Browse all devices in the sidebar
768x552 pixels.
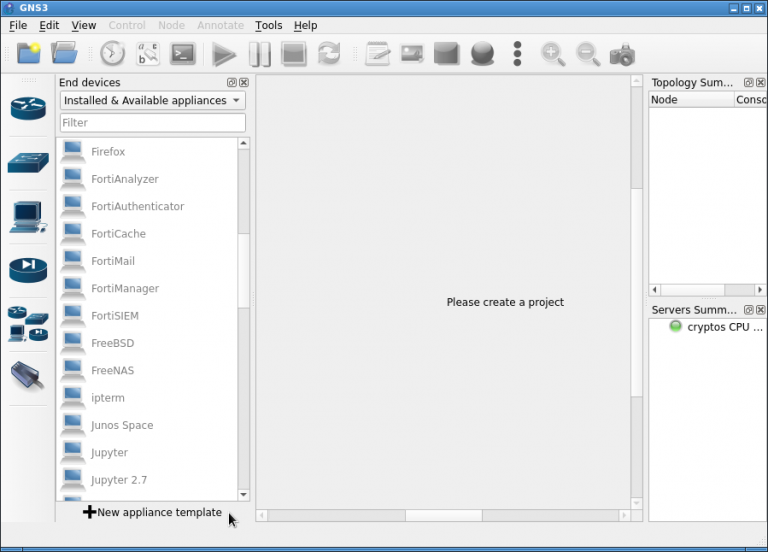click(28, 324)
